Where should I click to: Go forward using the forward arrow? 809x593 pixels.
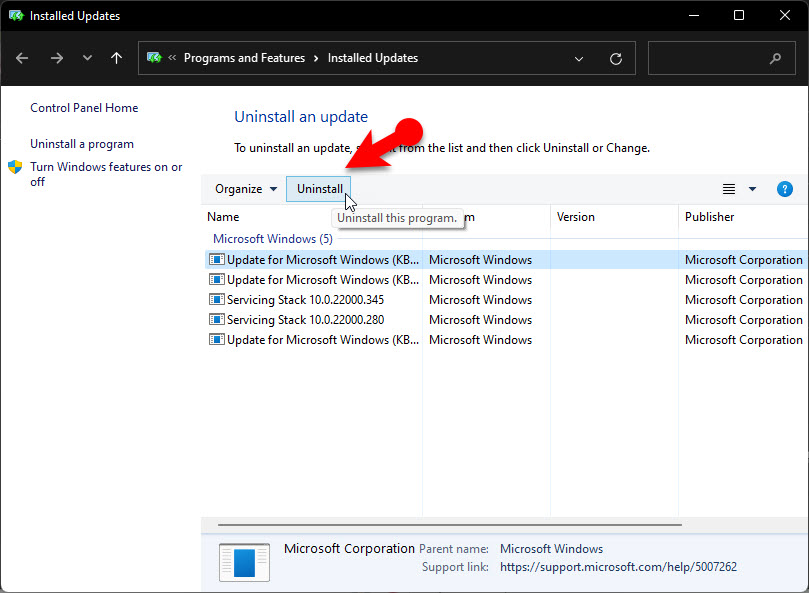[57, 58]
